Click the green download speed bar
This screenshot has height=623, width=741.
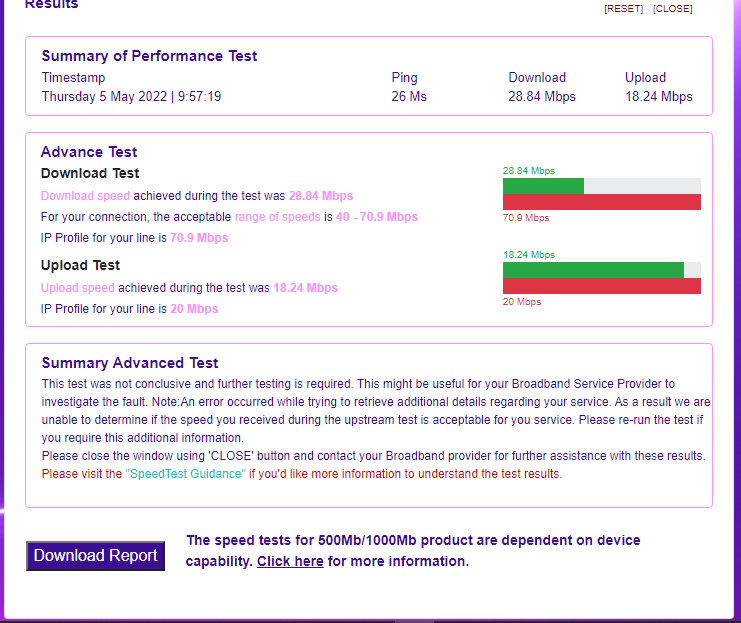[x=543, y=186]
